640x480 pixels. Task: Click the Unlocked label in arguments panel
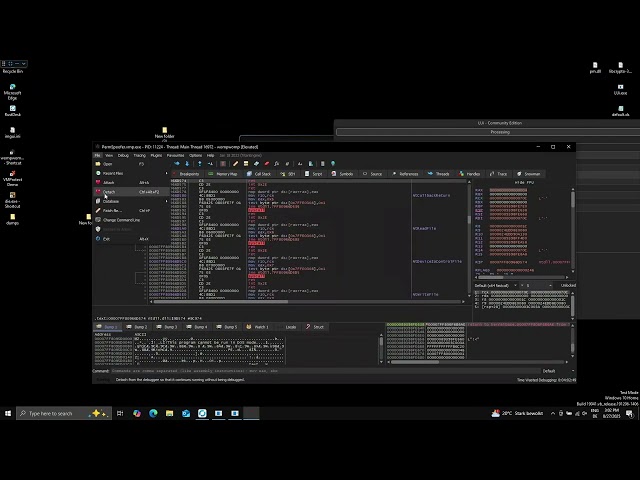coord(568,285)
